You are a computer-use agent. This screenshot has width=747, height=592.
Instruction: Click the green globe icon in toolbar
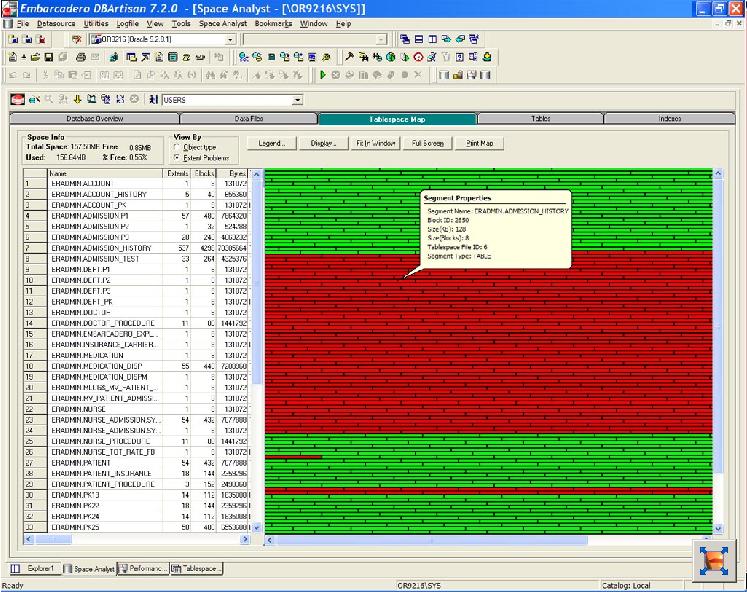(391, 57)
